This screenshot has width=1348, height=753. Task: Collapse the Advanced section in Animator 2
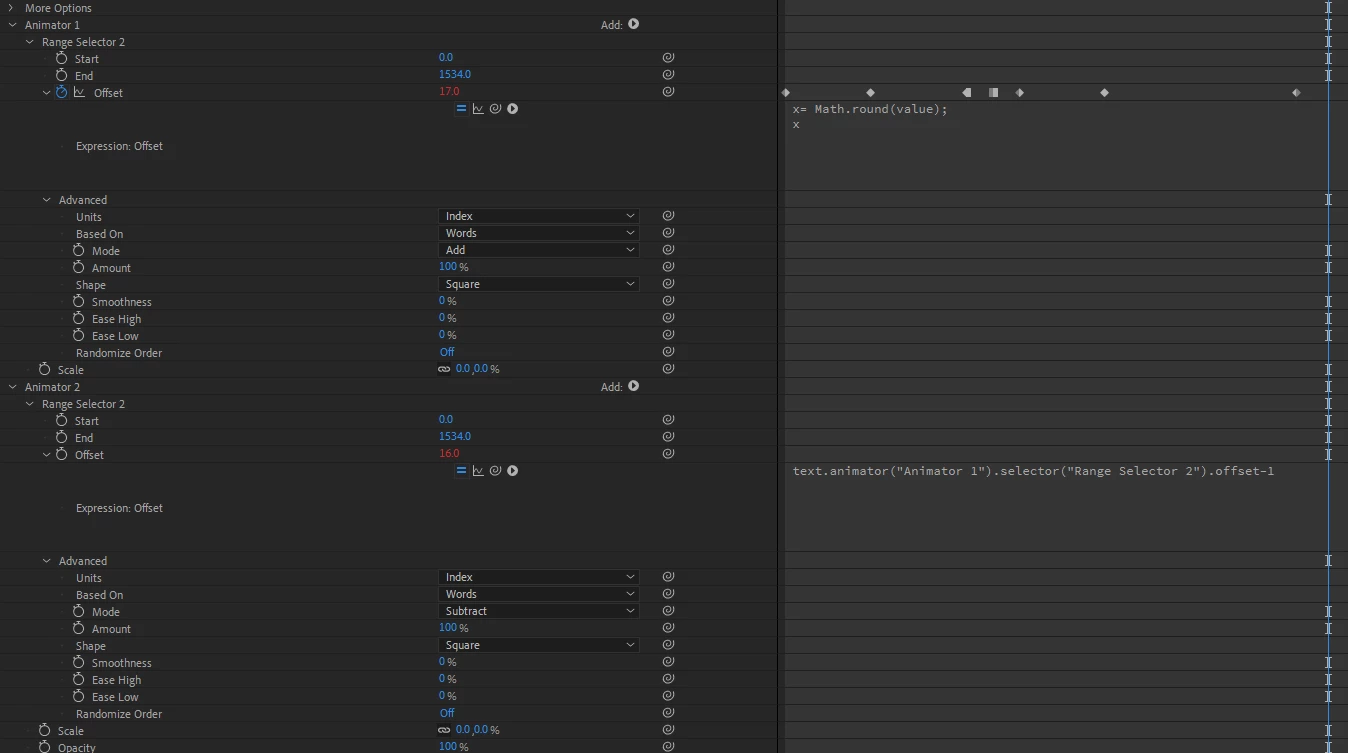pos(46,560)
